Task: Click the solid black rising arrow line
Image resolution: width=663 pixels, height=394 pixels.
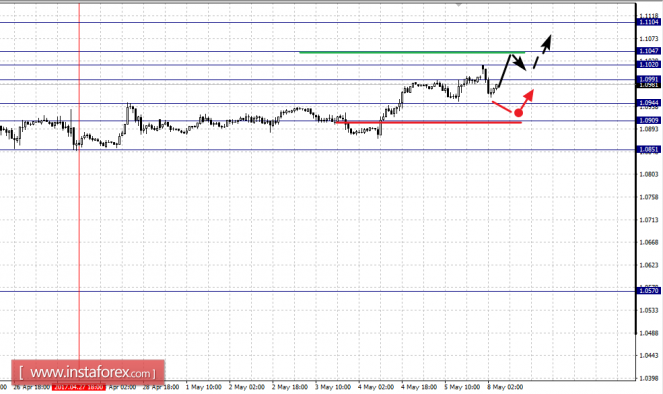Action: pyautogui.click(x=505, y=71)
